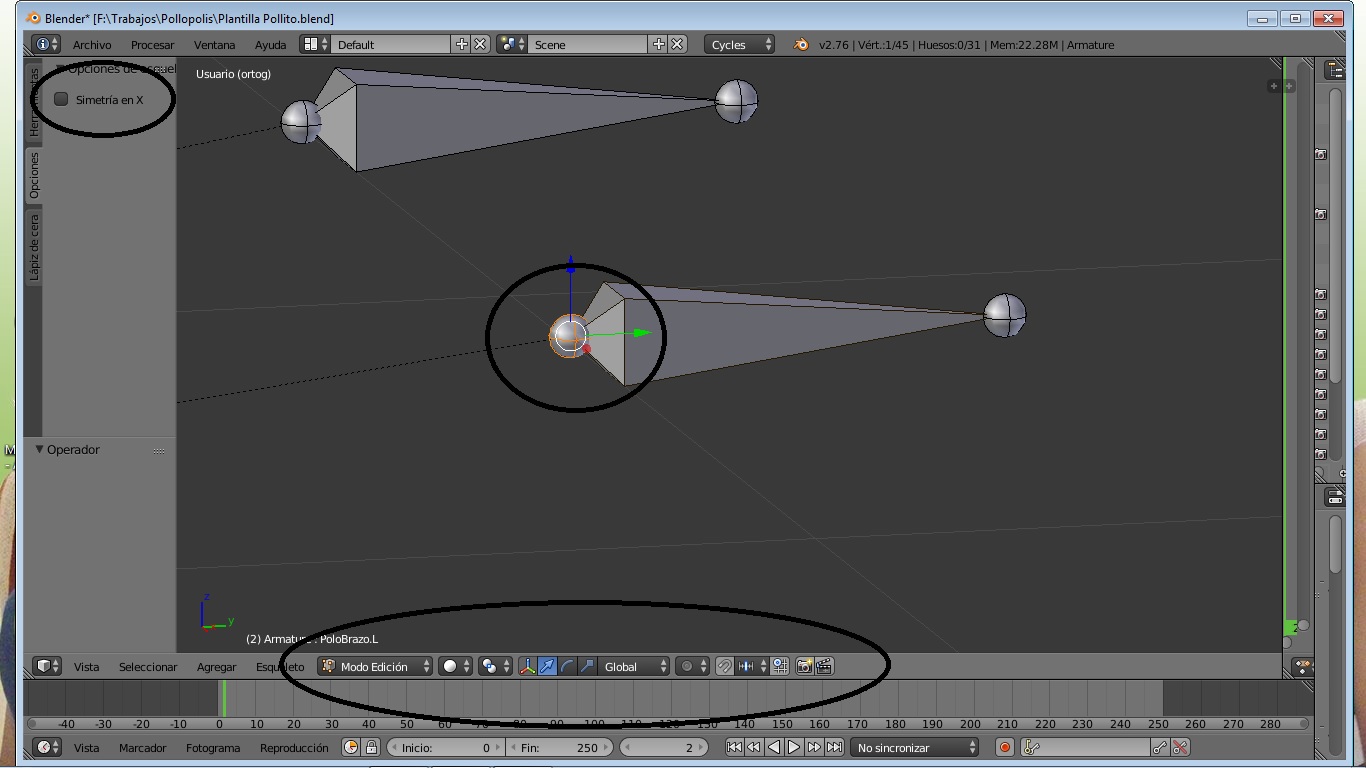Viewport: 1366px width, 768px height.
Task: Switch to the Lápiz de cera tab
Action: tap(34, 247)
